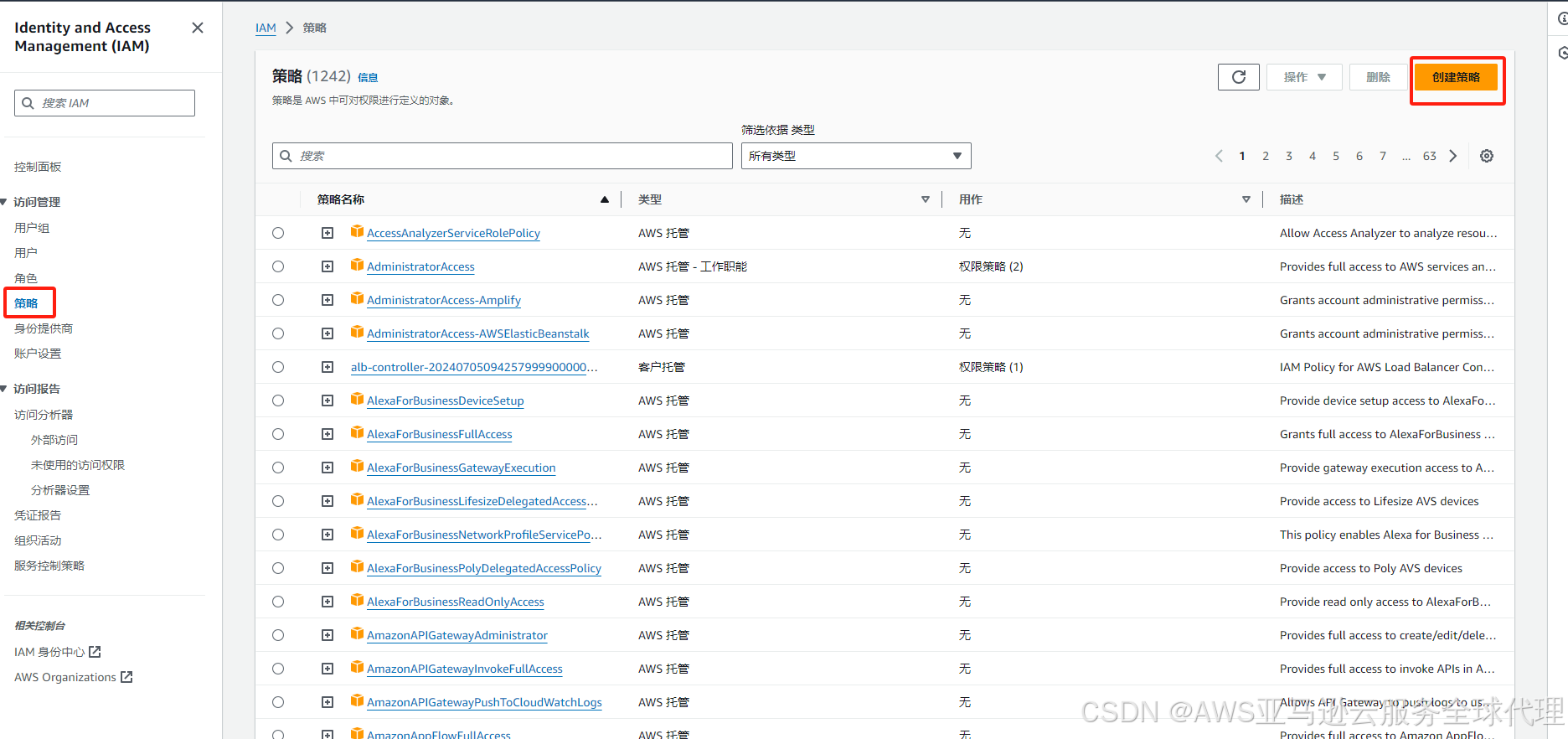Open the table preferences gear icon
Viewport: 1568px width, 739px height.
(x=1487, y=156)
